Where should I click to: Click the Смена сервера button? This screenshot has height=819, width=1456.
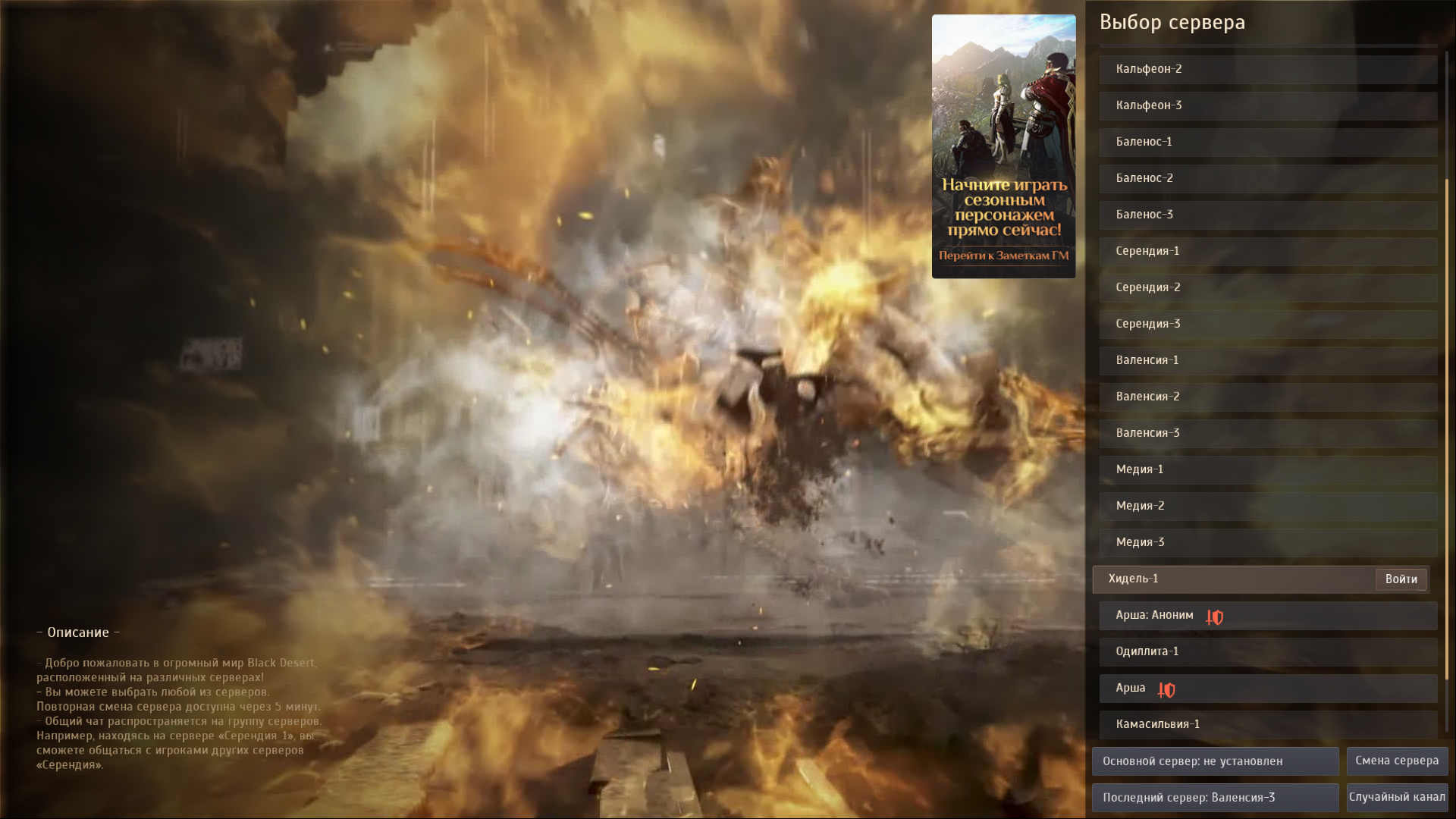1397,761
